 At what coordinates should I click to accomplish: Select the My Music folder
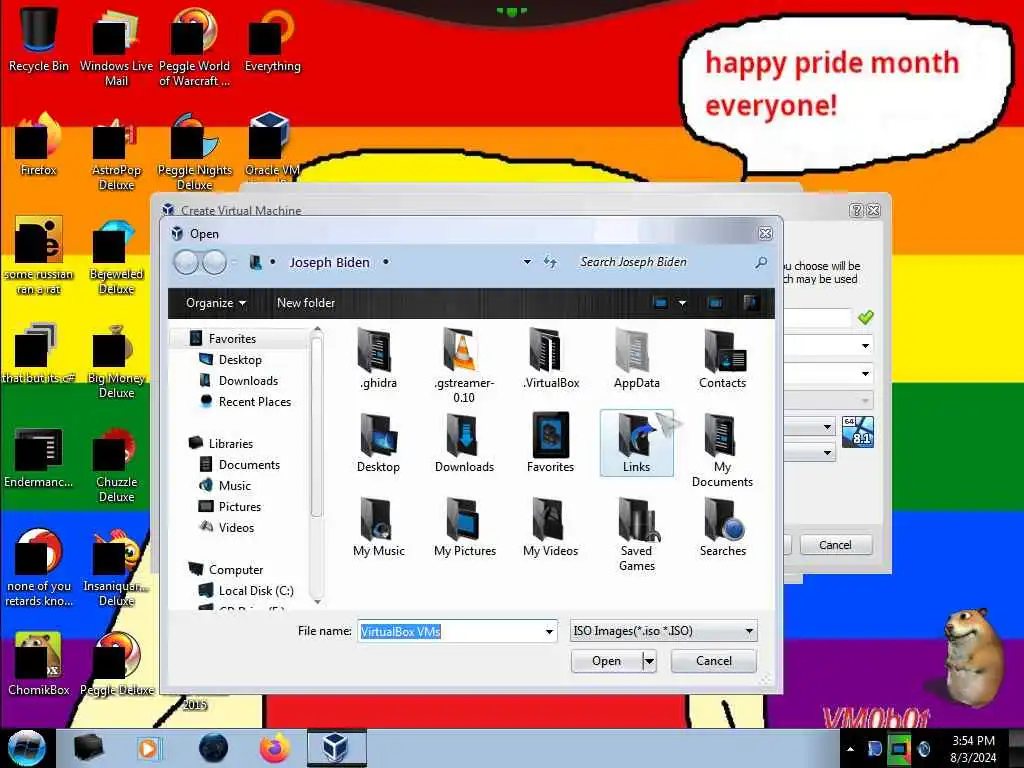[378, 526]
